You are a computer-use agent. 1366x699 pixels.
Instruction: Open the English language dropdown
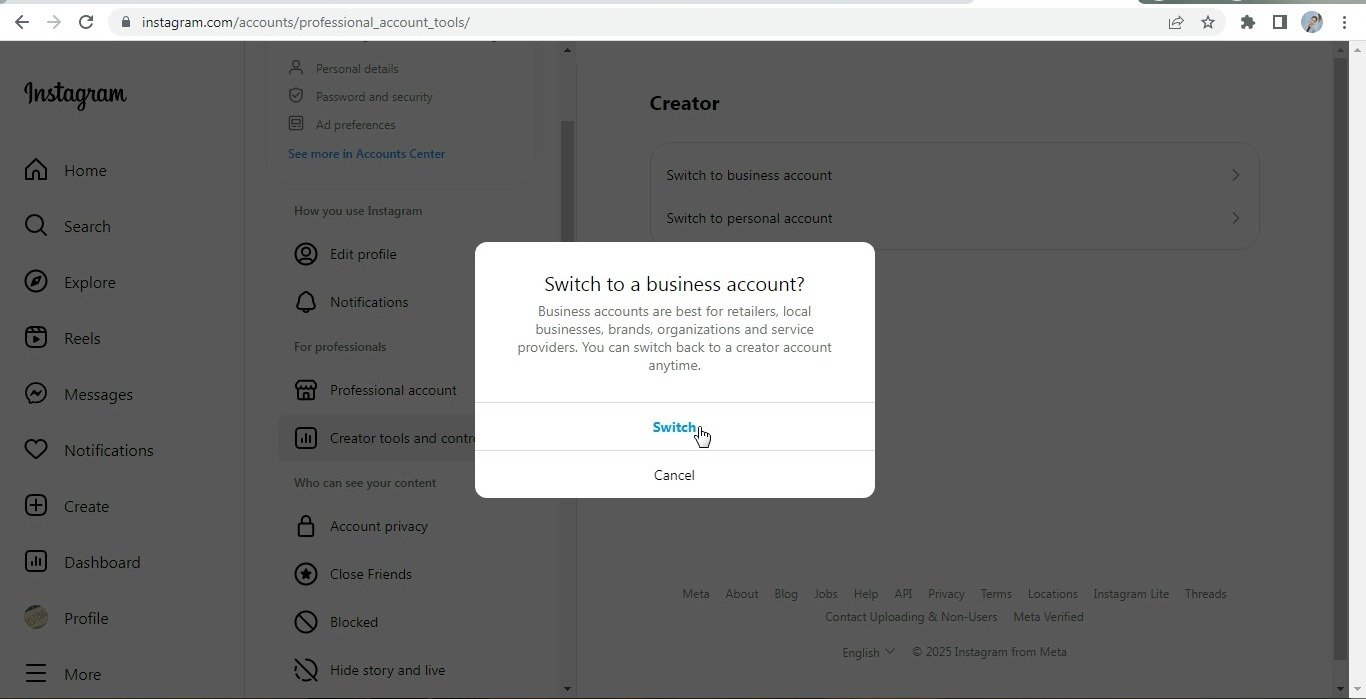868,652
